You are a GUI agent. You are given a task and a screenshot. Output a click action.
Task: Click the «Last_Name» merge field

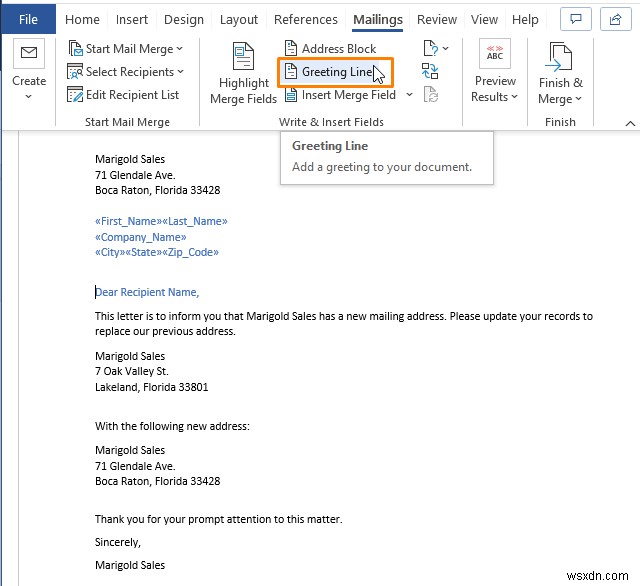195,221
